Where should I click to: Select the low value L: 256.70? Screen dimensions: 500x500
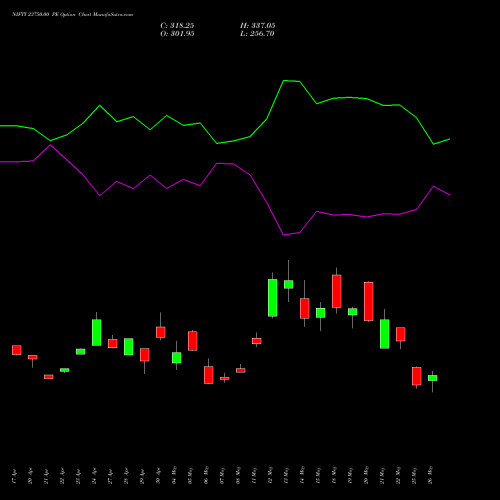click(x=257, y=34)
